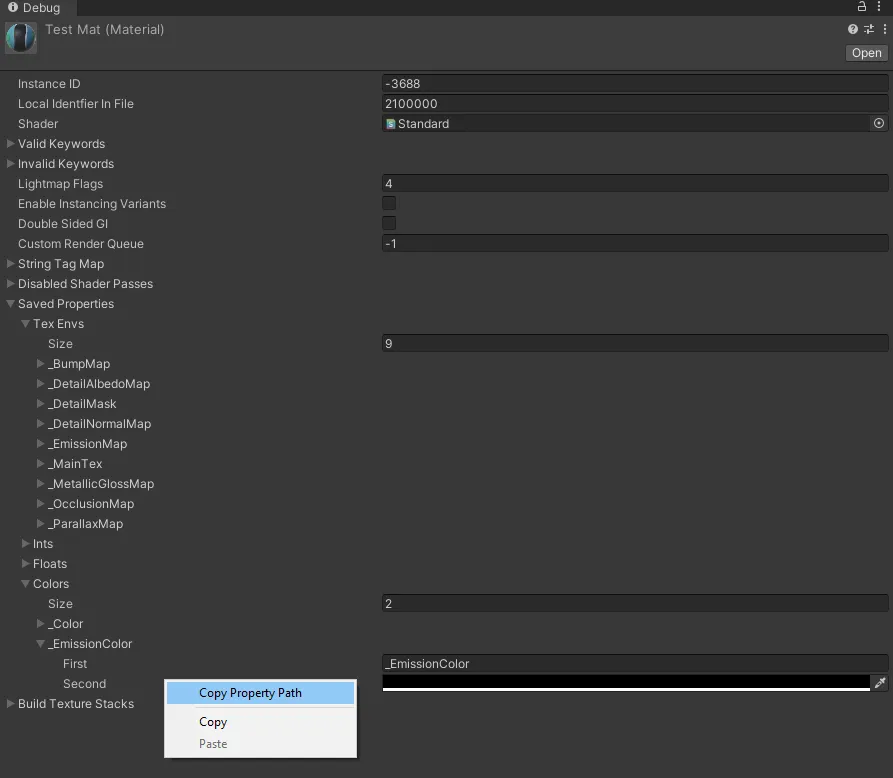Viewport: 893px width, 778px height.
Task: Toggle the inspector lock icon
Action: [x=862, y=6]
